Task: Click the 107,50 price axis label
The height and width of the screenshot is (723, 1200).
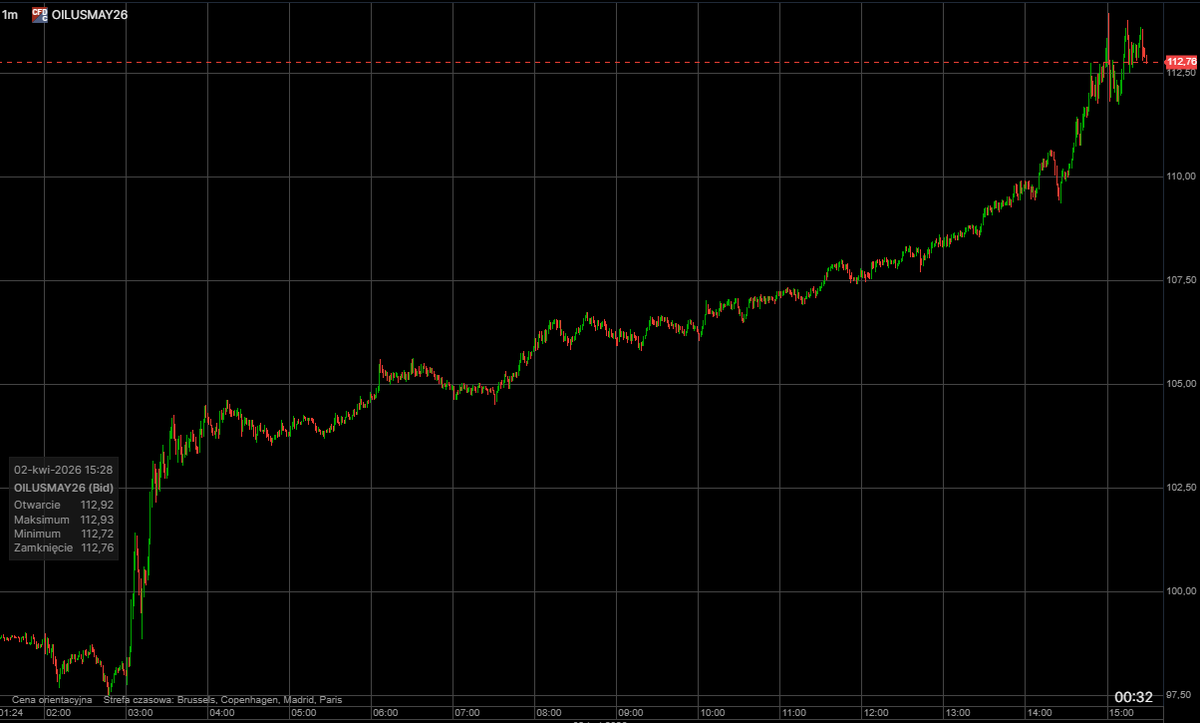Action: click(x=1182, y=280)
